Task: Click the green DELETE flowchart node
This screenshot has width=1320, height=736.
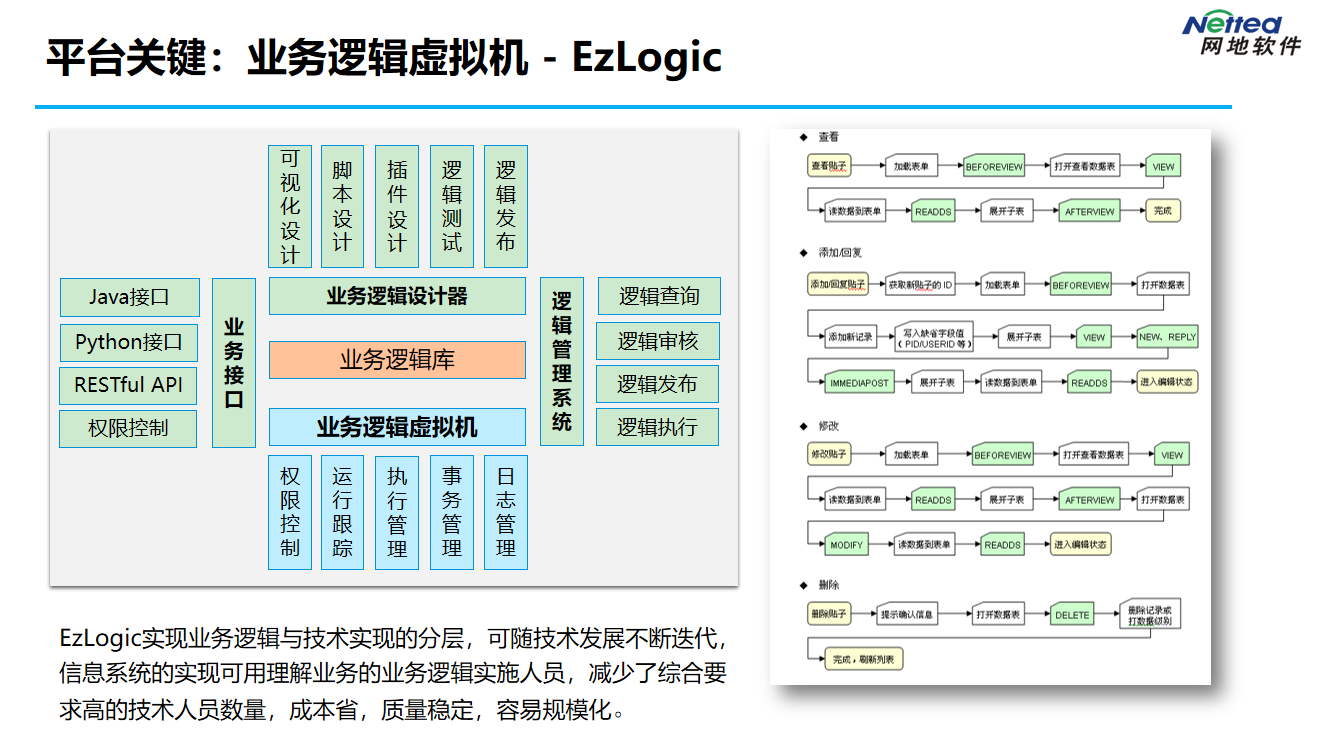Action: click(x=1072, y=615)
